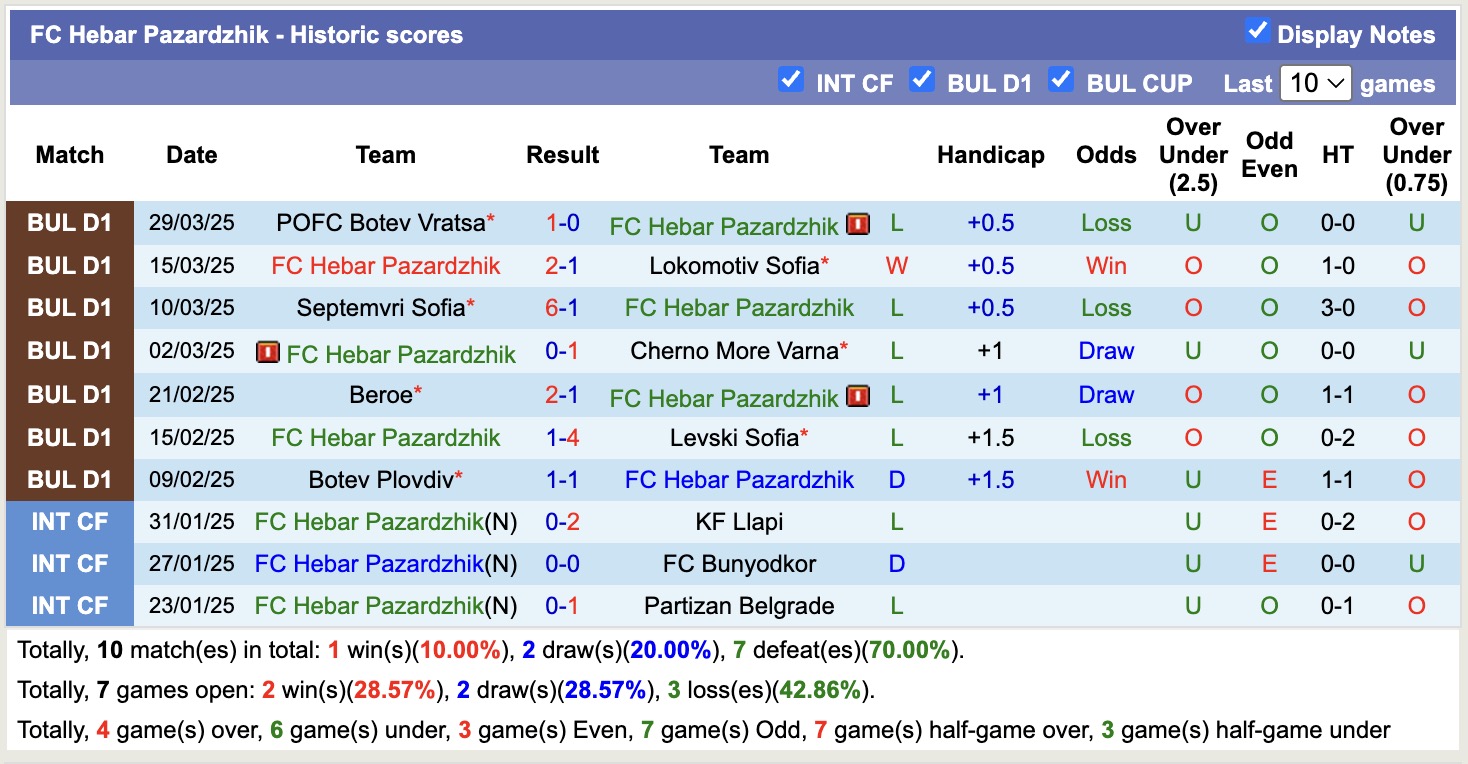Click the 6-1 result against Septemvri Sofia
1468x764 pixels.
tap(562, 308)
